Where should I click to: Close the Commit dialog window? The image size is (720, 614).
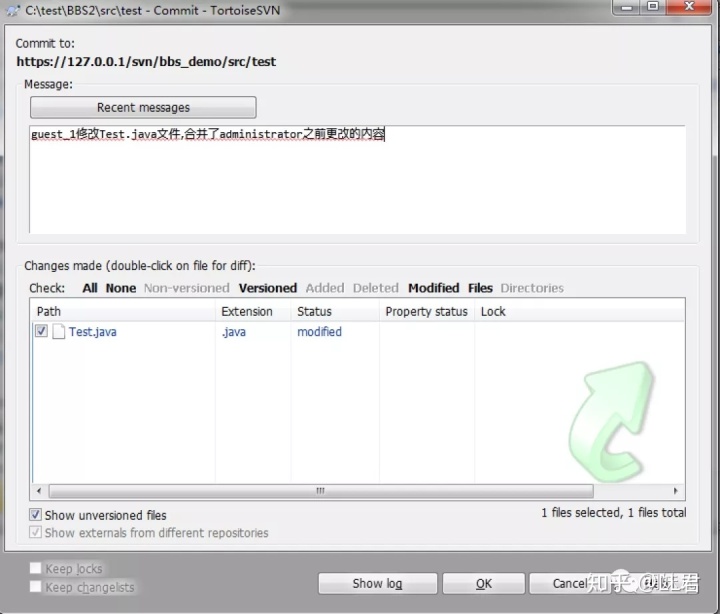click(688, 7)
